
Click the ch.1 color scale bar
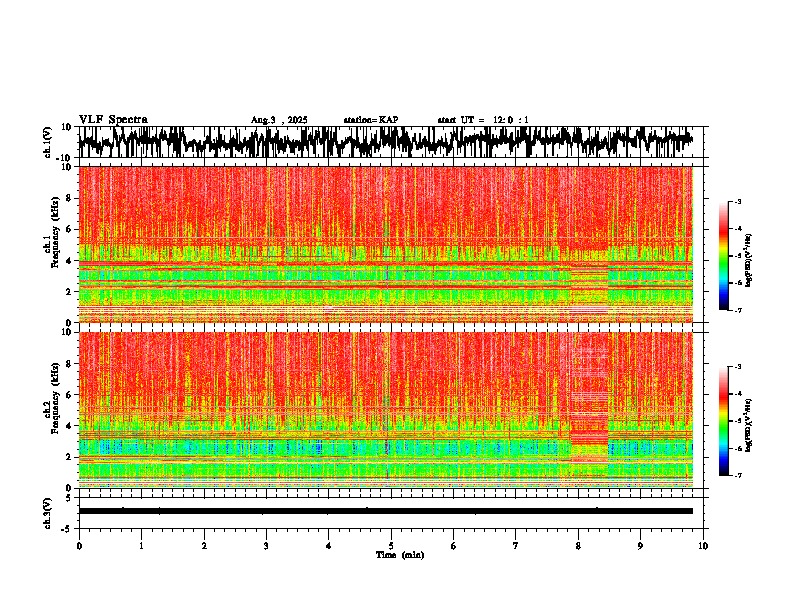point(724,256)
